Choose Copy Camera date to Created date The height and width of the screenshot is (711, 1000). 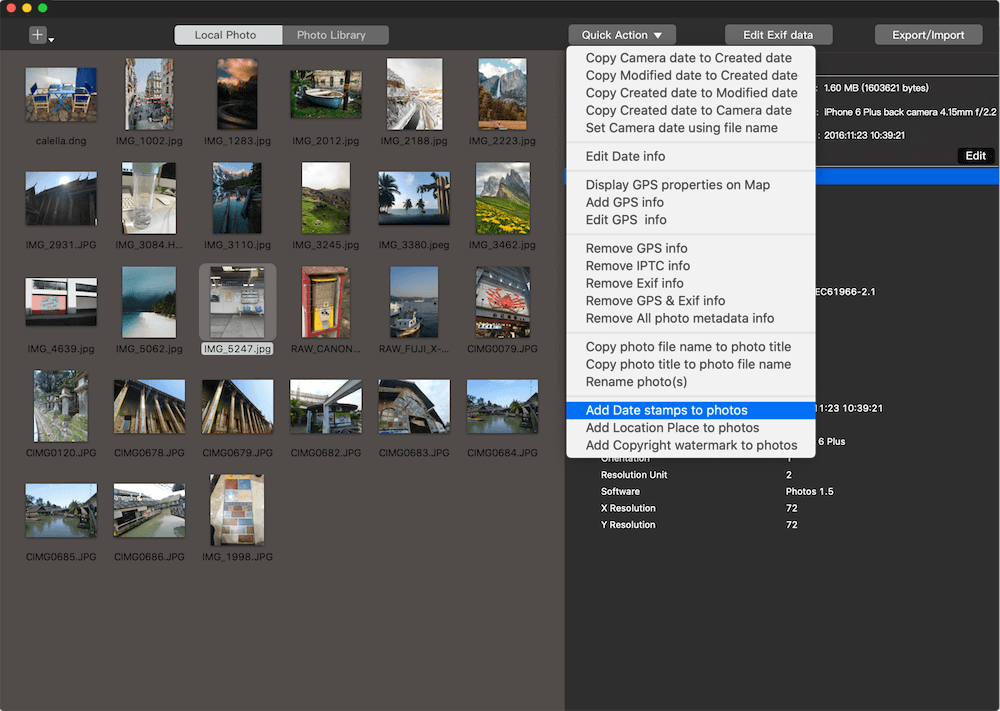click(689, 58)
